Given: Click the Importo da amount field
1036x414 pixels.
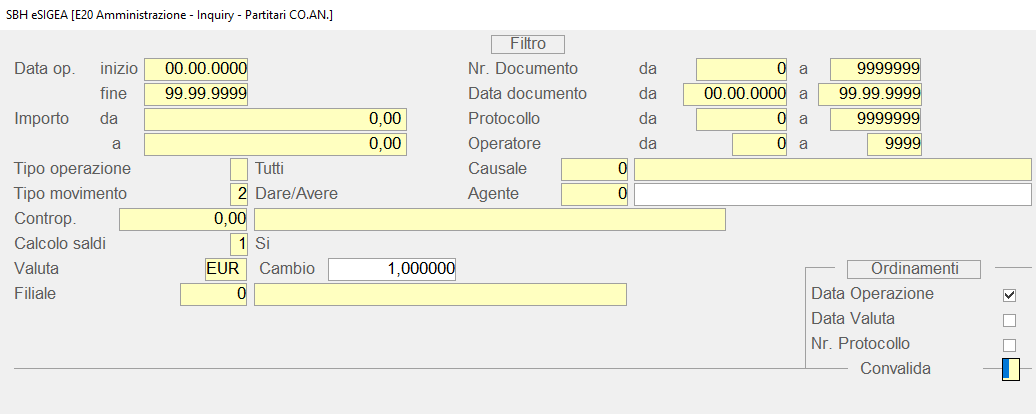Looking at the screenshot, I should click(275, 119).
